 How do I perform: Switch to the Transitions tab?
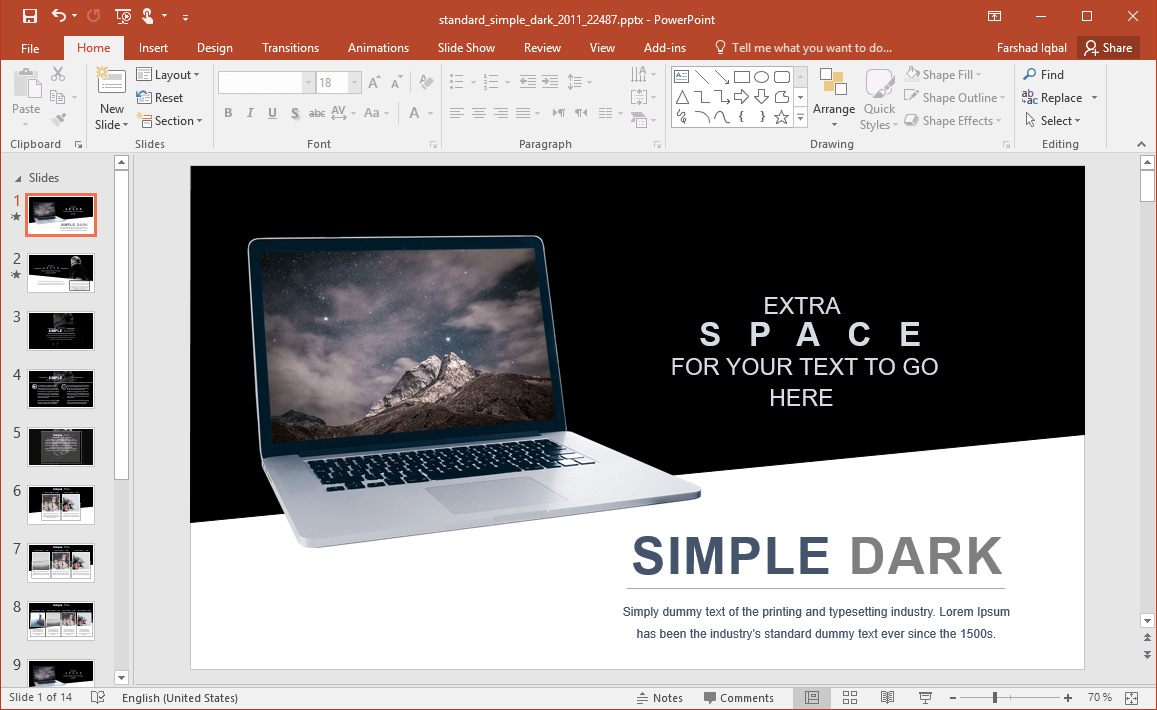tap(291, 48)
